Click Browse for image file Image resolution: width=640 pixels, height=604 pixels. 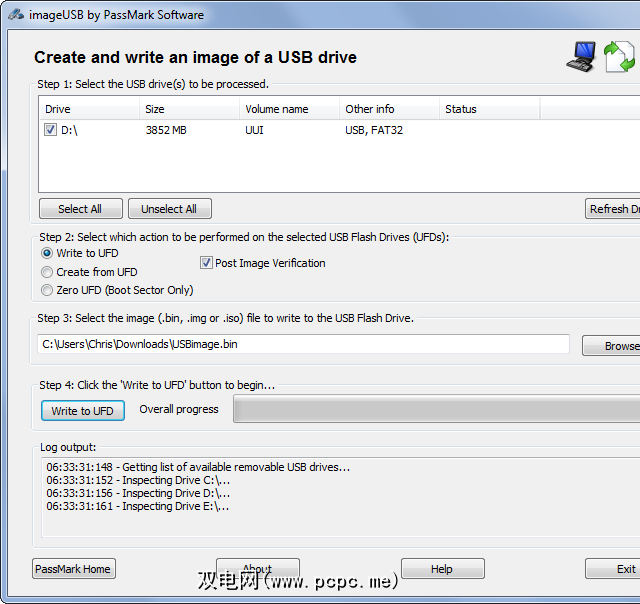click(611, 346)
